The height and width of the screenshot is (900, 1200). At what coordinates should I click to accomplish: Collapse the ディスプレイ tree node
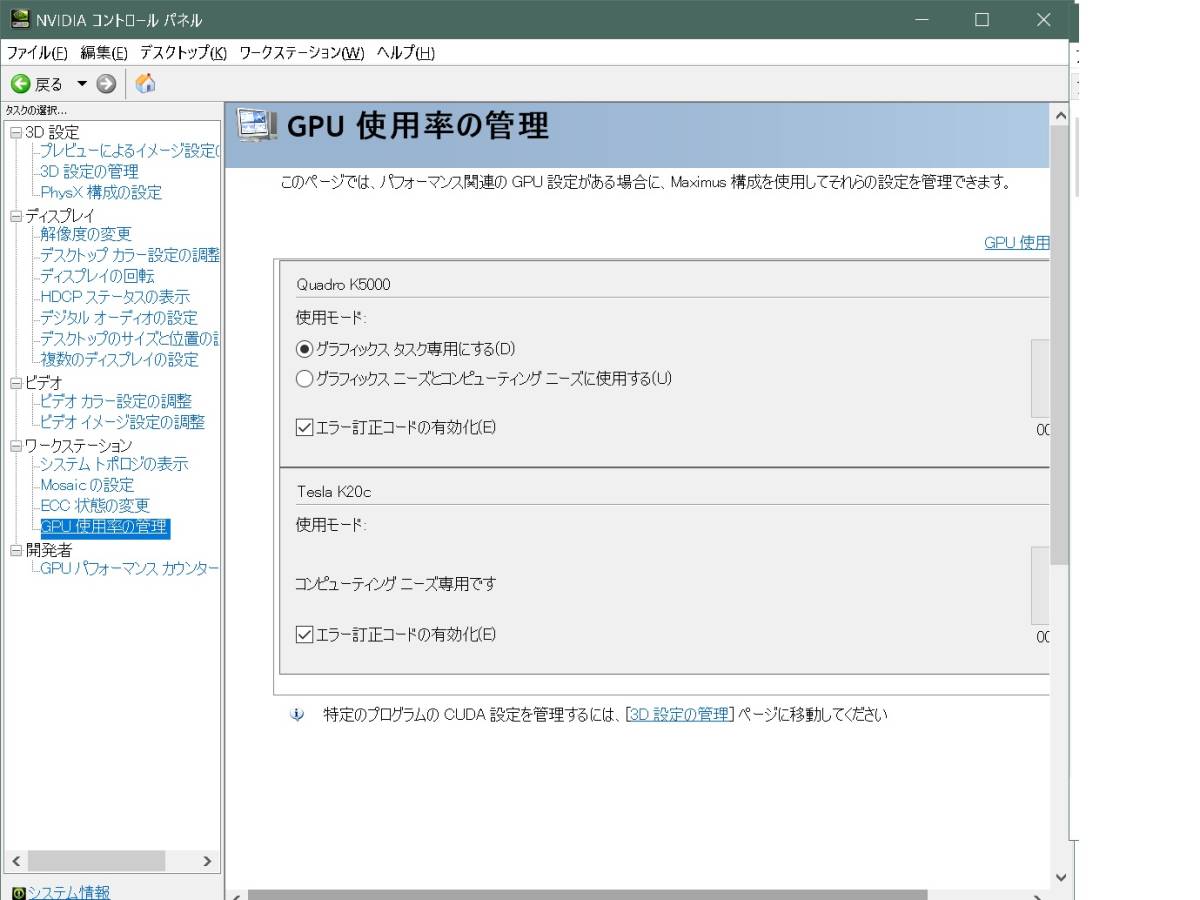[15, 216]
